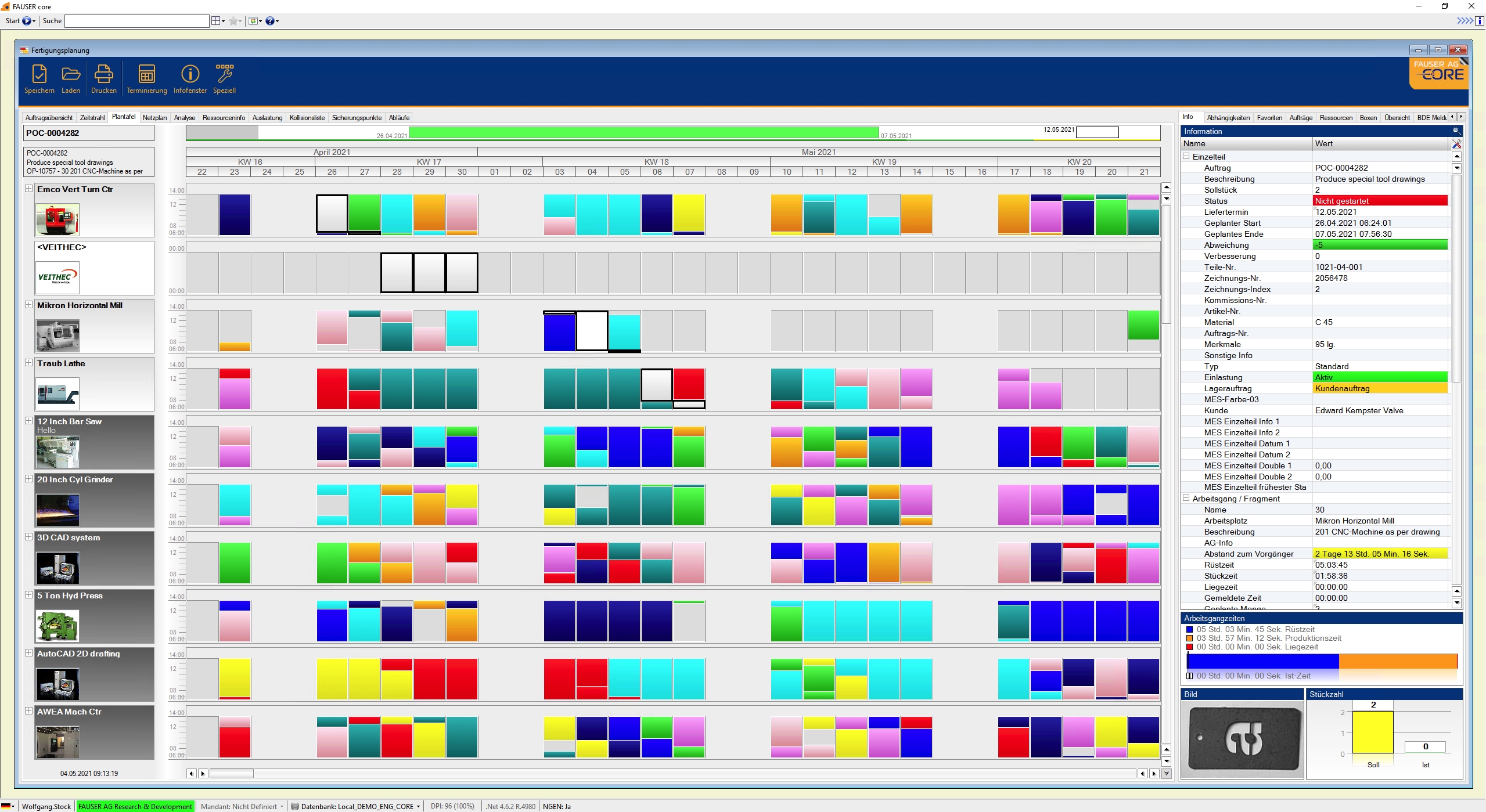
Task: Open the Abhängigkeiten tab in right panel
Action: click(x=1228, y=118)
